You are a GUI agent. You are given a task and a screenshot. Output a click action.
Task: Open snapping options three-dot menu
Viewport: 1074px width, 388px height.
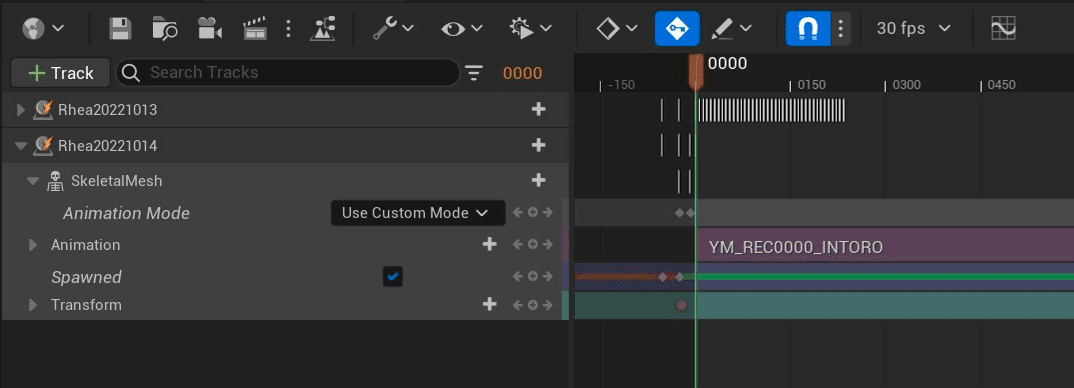tap(841, 29)
